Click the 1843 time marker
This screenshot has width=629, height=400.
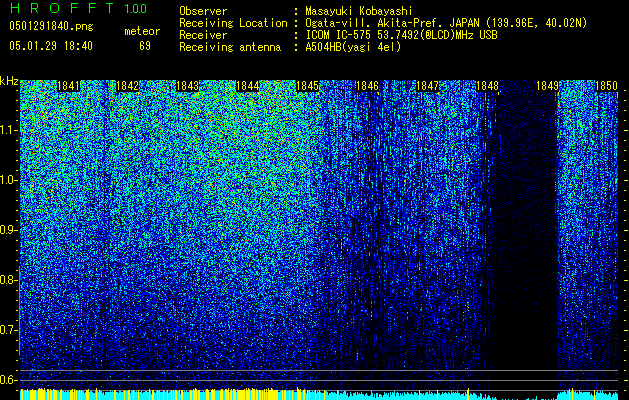point(187,86)
